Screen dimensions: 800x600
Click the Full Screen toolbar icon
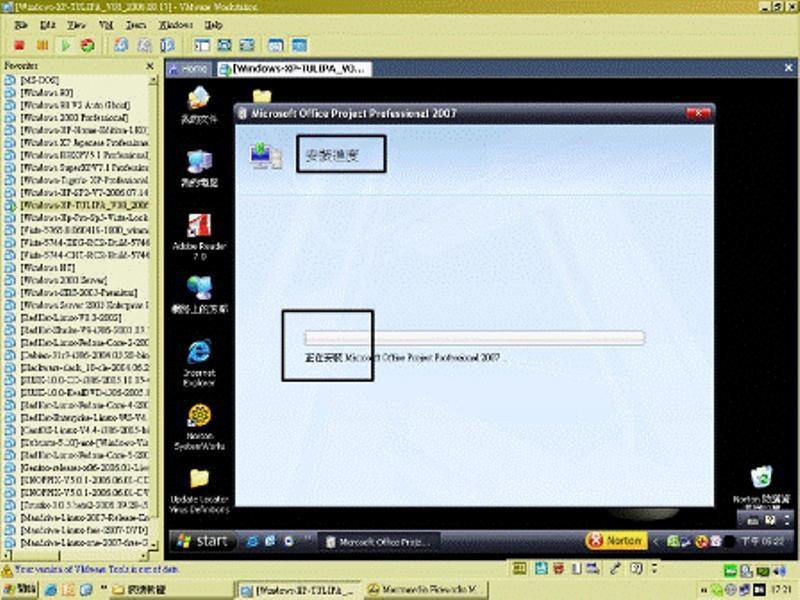pos(224,45)
